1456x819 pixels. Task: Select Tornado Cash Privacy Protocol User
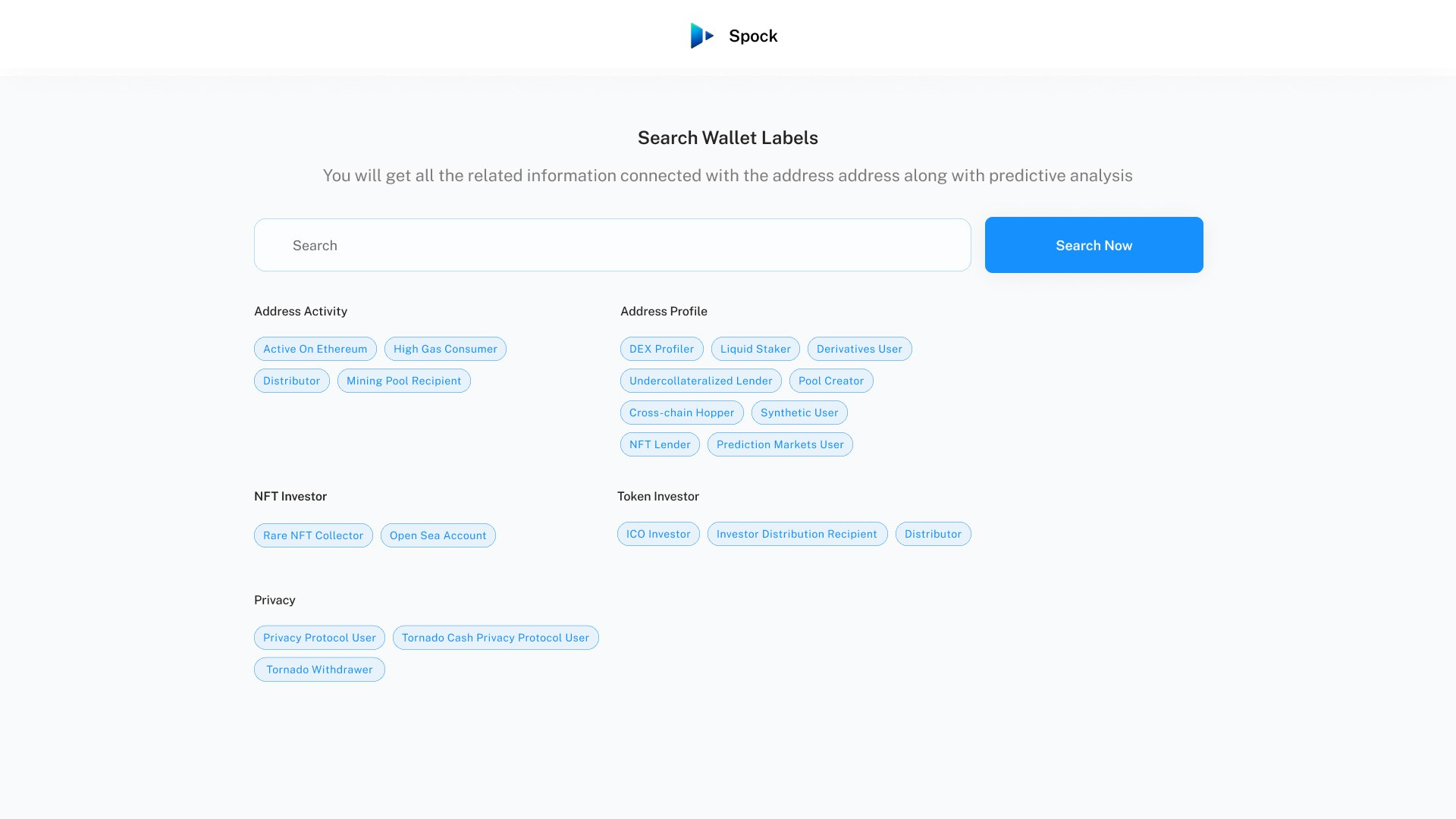pyautogui.click(x=495, y=638)
